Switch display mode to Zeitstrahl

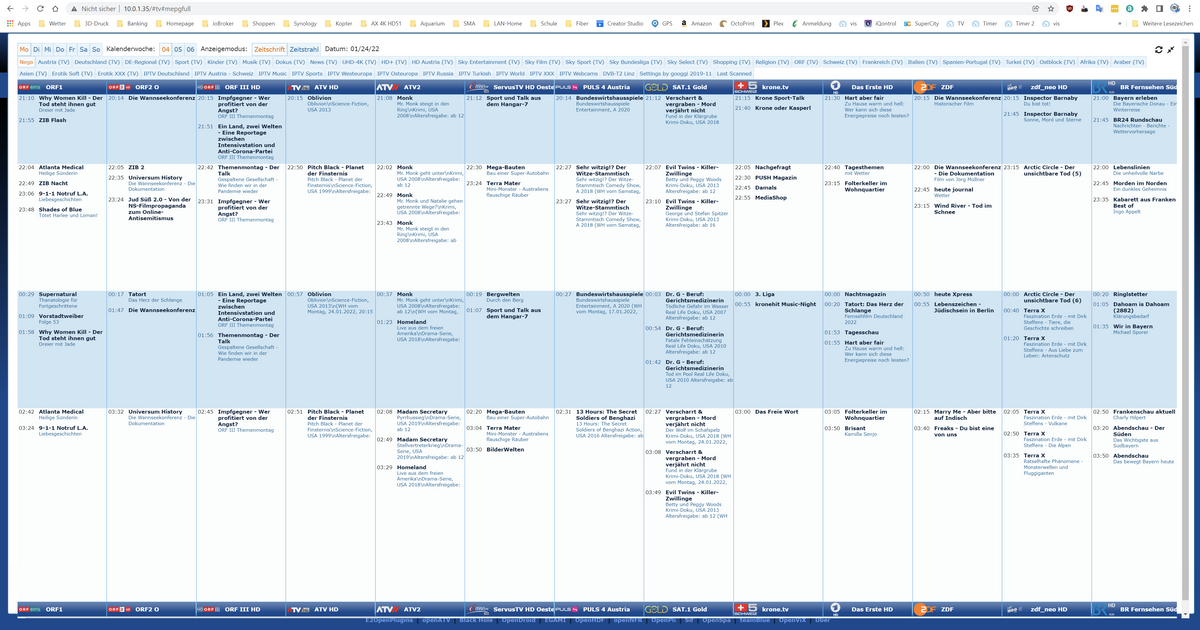304,49
